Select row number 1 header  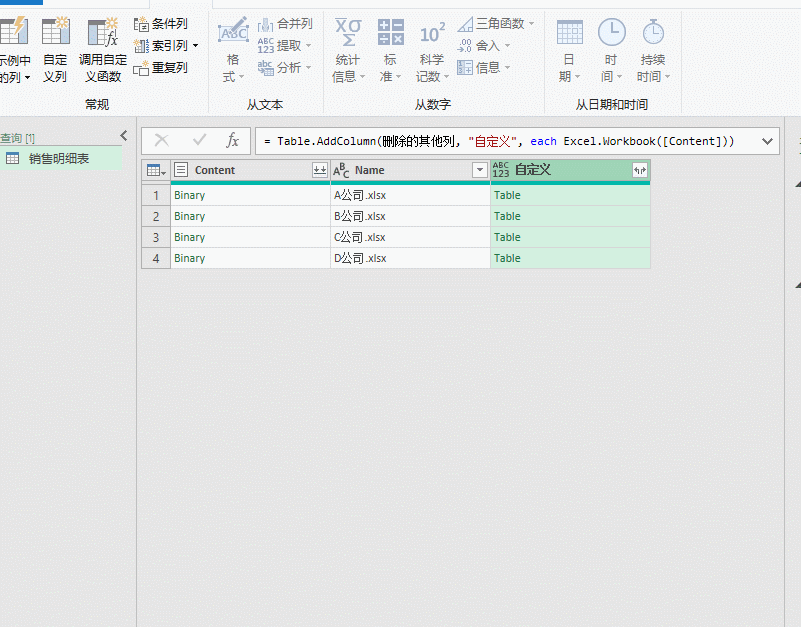tap(156, 195)
